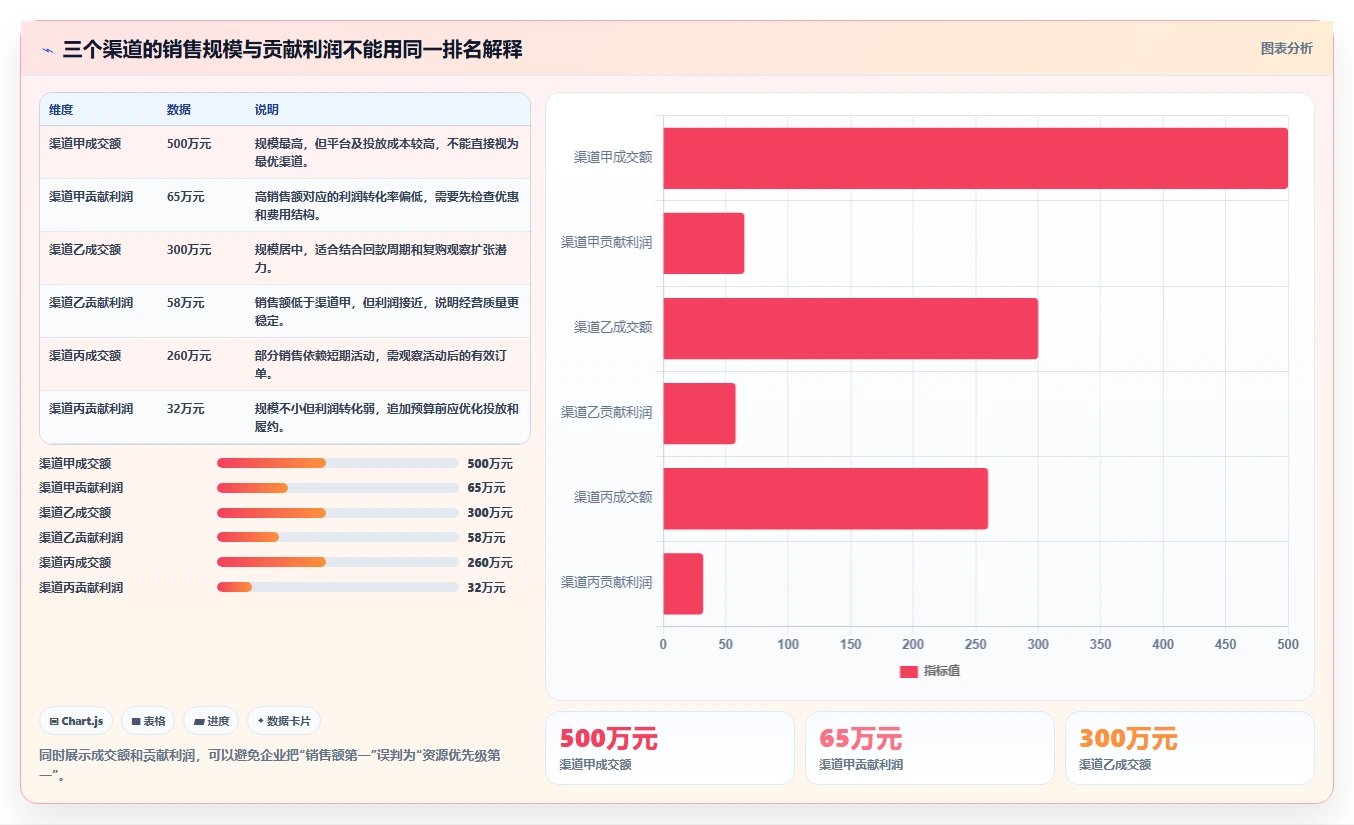The image size is (1354, 825).
Task: Click the 500万元 table cell
Action: (x=189, y=144)
